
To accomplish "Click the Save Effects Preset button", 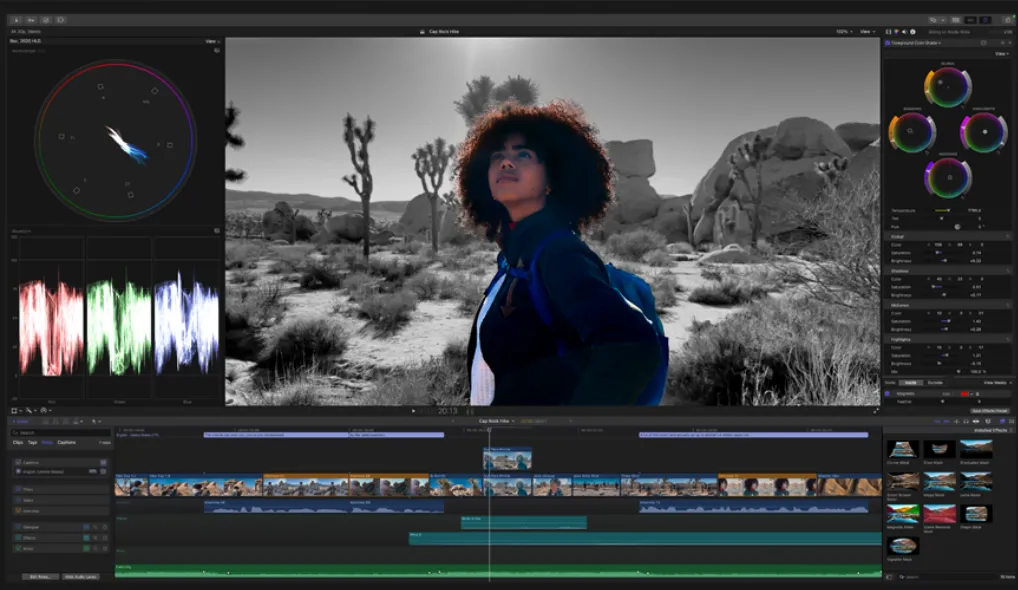I will click(x=990, y=411).
